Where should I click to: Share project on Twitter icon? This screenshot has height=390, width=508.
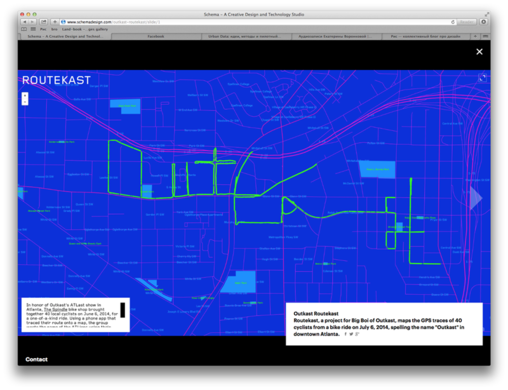(x=351, y=334)
